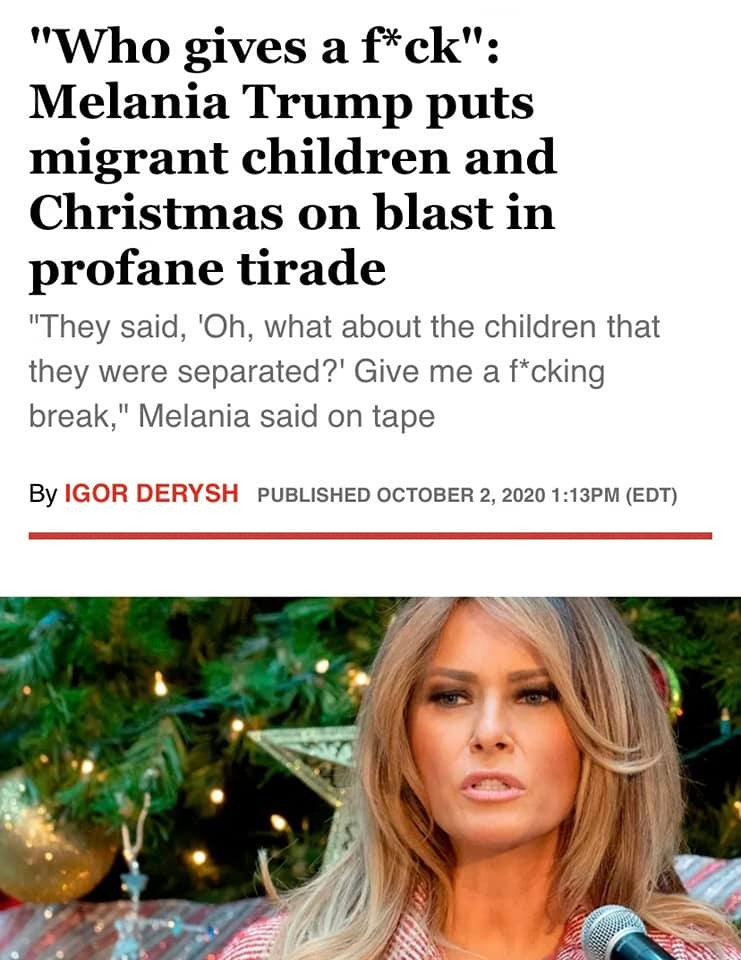
Task: Select "Melania Trump puts" headline line
Action: coord(282,103)
